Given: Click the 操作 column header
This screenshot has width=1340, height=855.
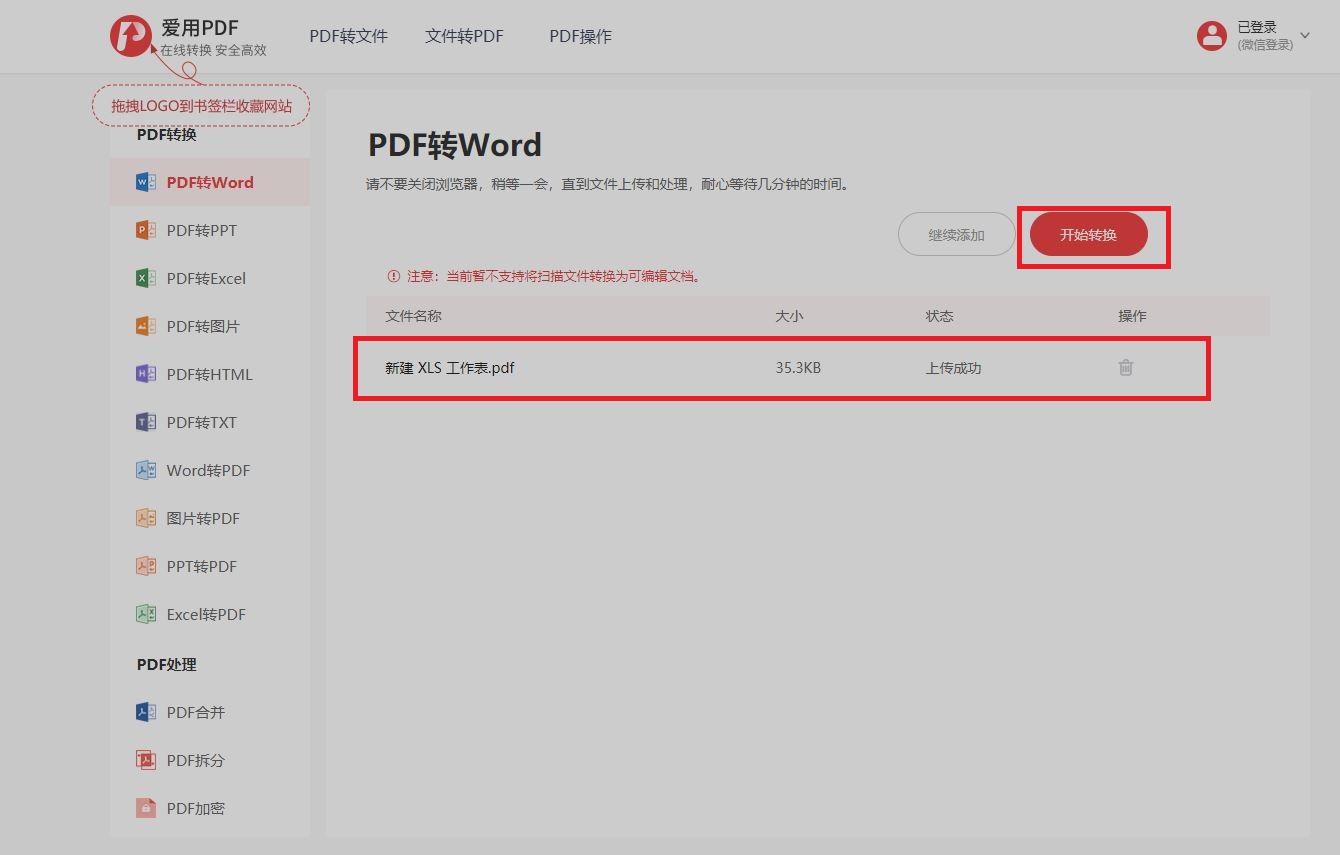Looking at the screenshot, I should pyautogui.click(x=1132, y=316).
